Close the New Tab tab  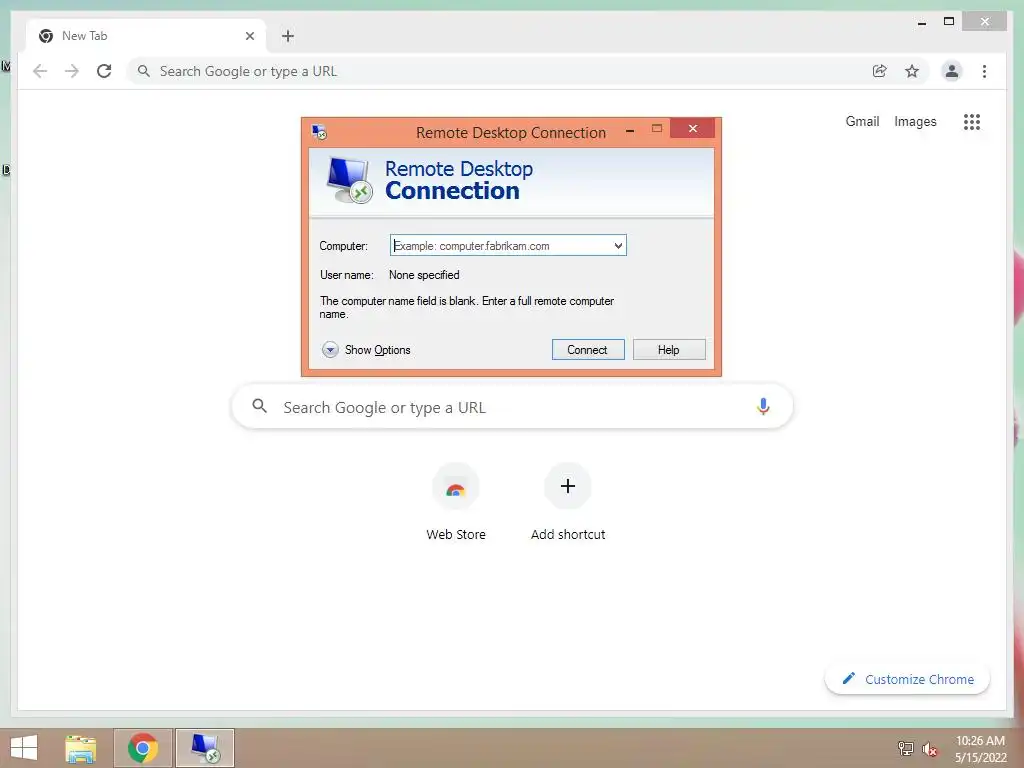(249, 36)
